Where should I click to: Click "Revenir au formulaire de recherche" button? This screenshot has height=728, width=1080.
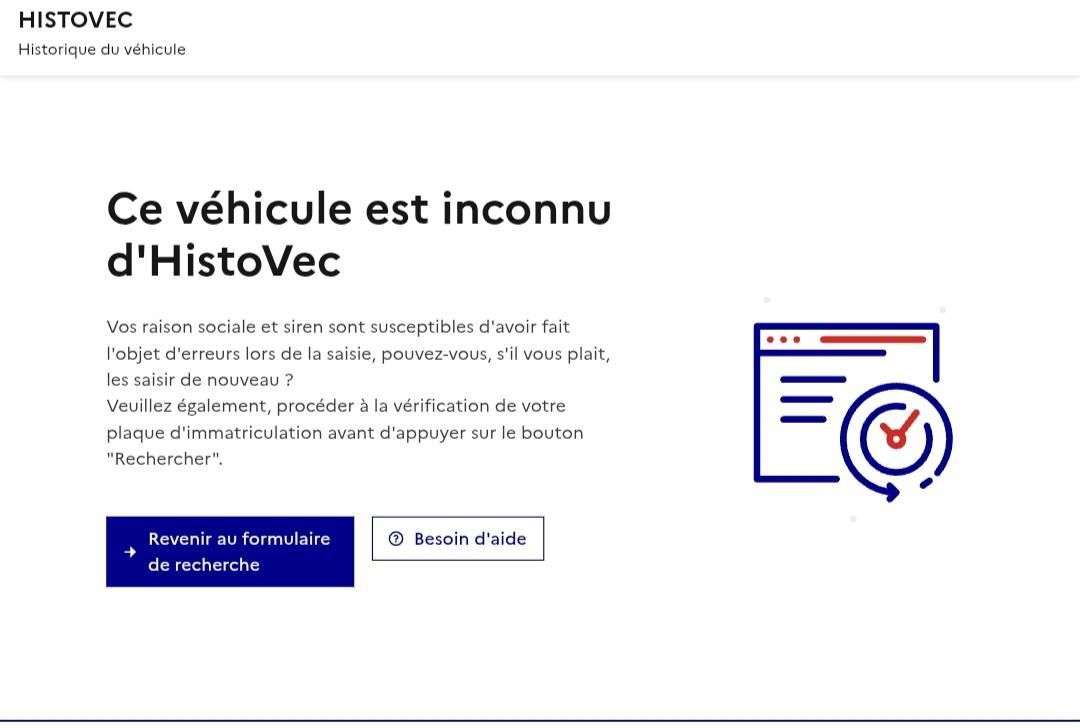[x=230, y=552]
